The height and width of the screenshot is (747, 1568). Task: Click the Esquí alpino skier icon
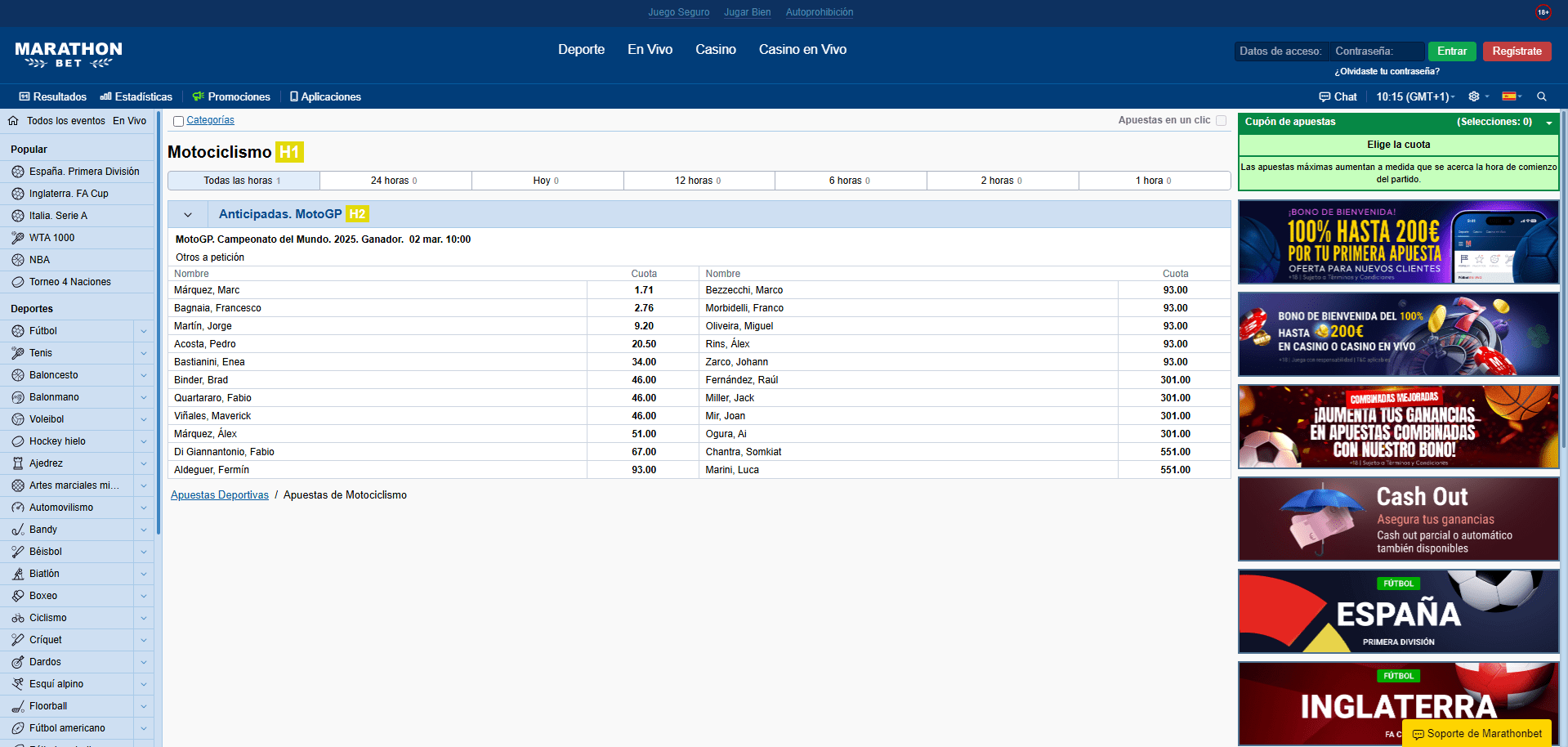coord(18,684)
